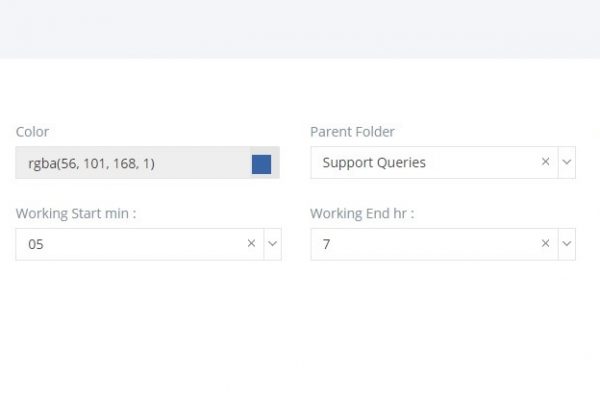The image size is (600, 400).
Task: Expand the Parent Folder dropdown arrow
Action: point(567,162)
